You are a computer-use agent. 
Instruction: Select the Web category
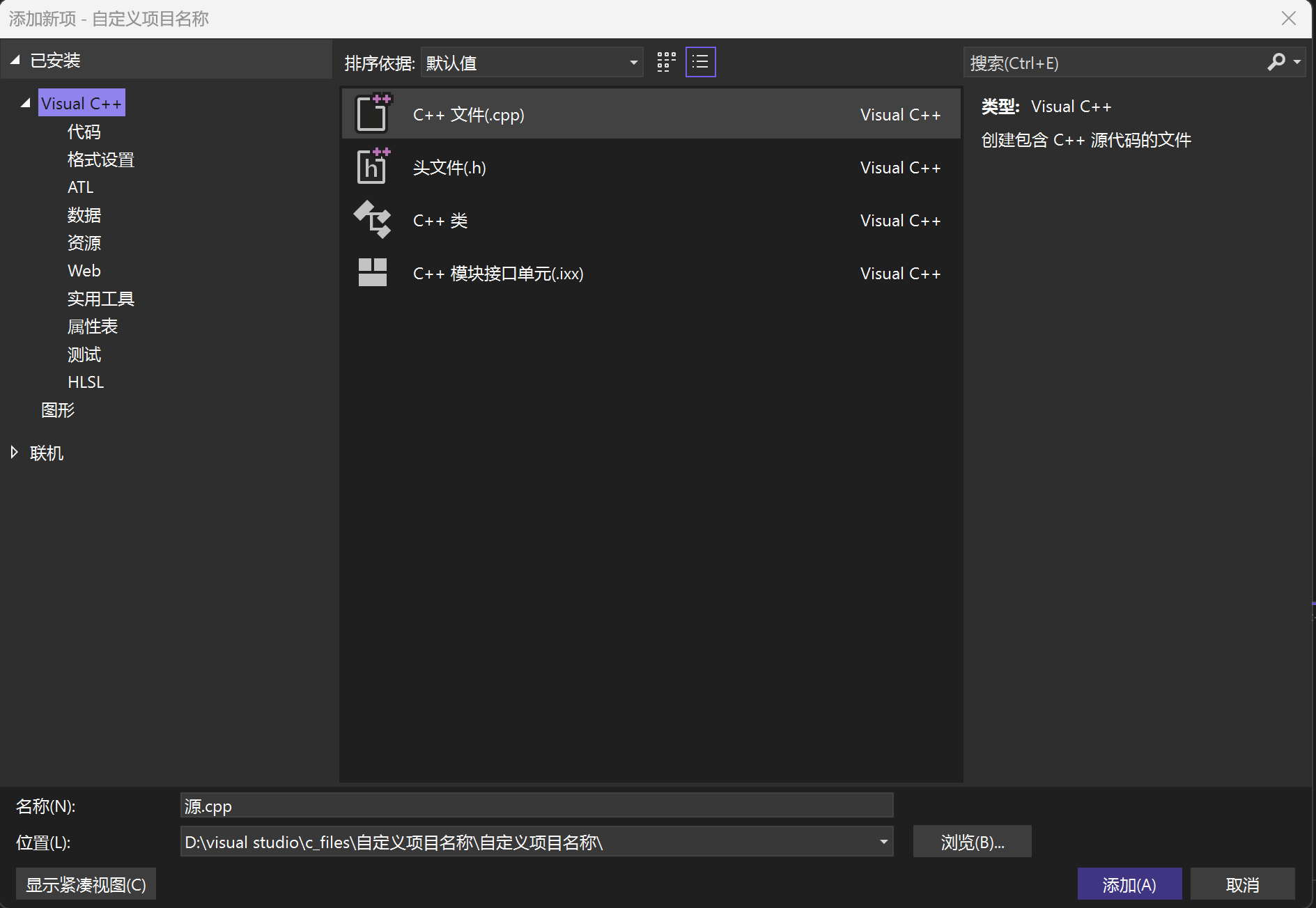click(x=84, y=271)
